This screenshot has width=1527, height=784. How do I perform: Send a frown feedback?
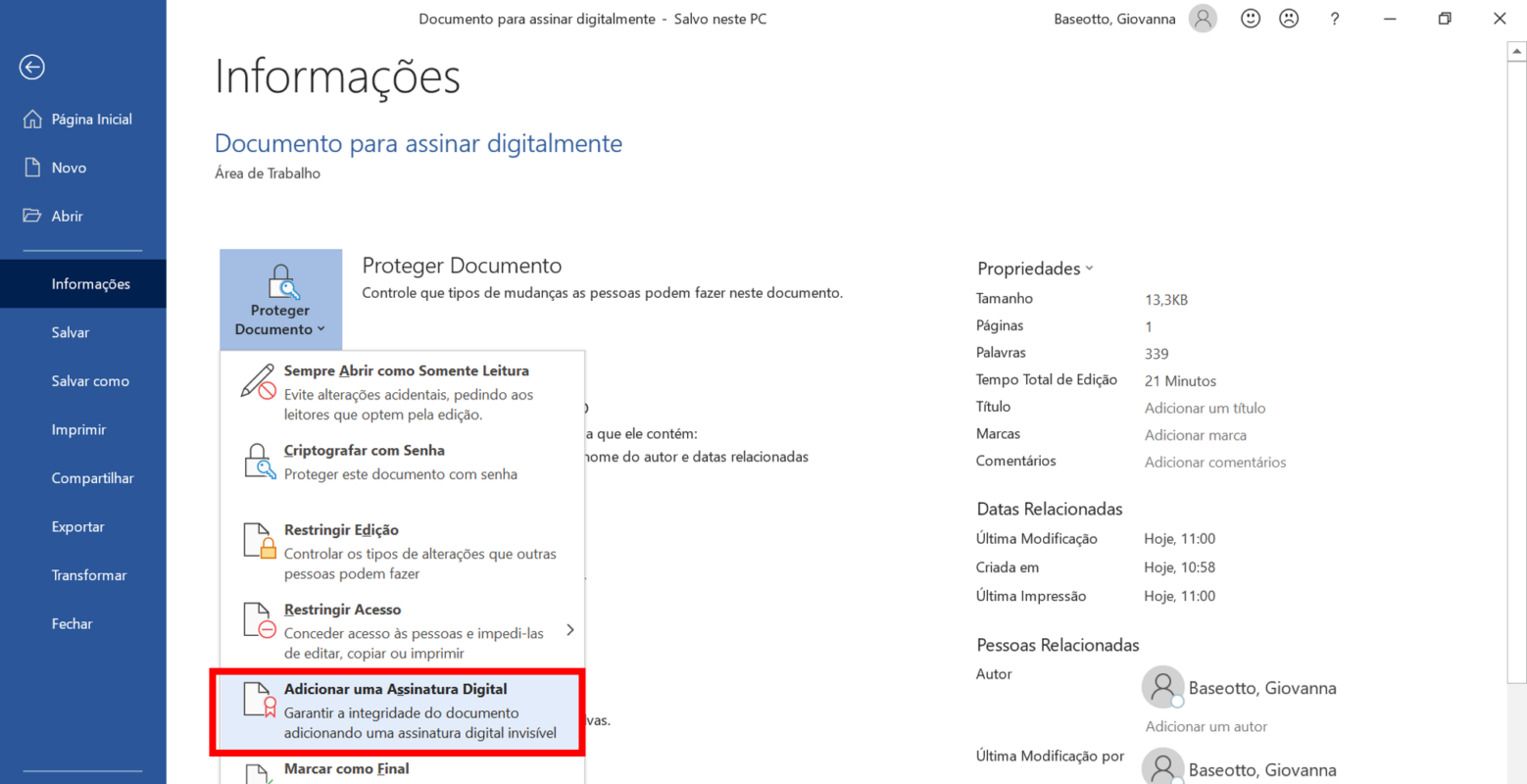click(1288, 18)
